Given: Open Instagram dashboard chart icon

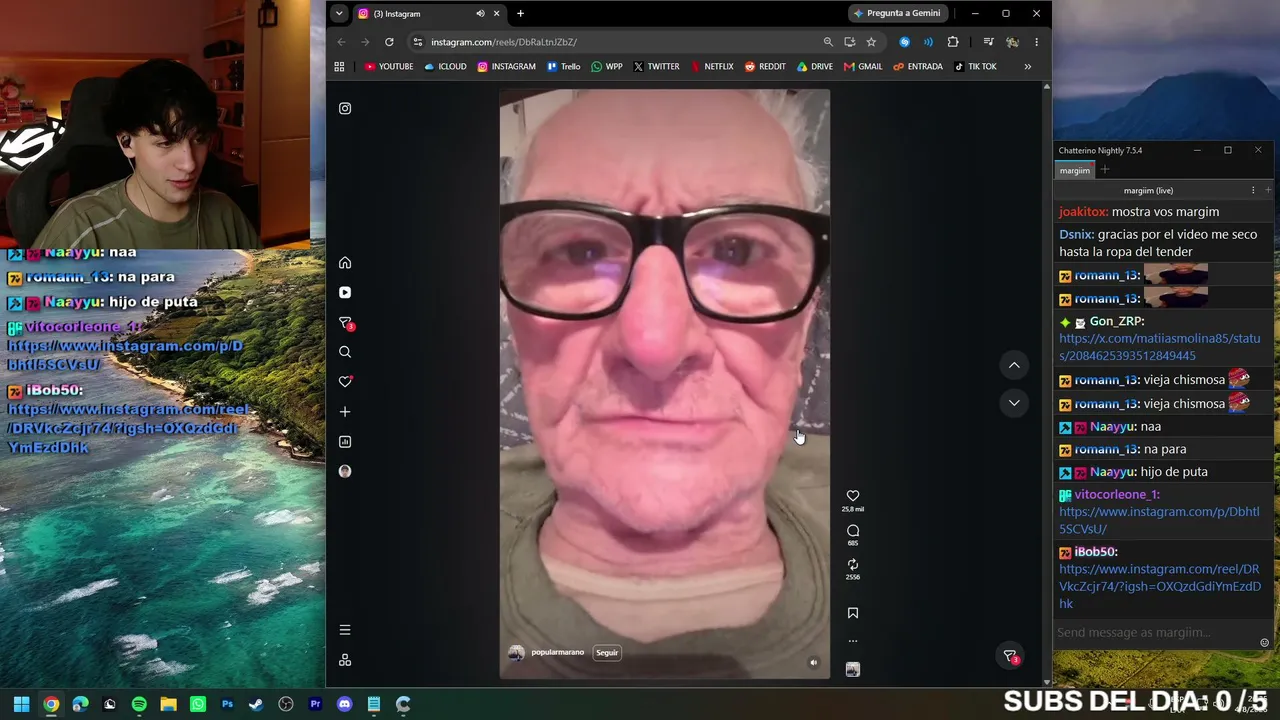Looking at the screenshot, I should coord(345,441).
